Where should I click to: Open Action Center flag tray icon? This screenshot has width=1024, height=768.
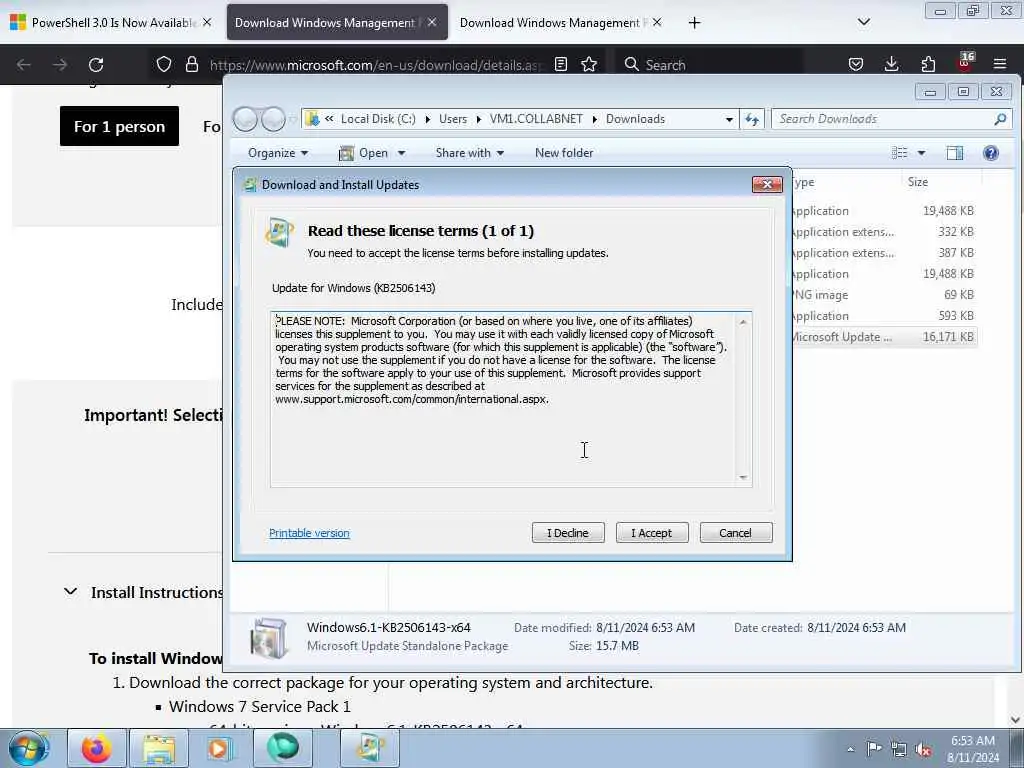(x=874, y=749)
